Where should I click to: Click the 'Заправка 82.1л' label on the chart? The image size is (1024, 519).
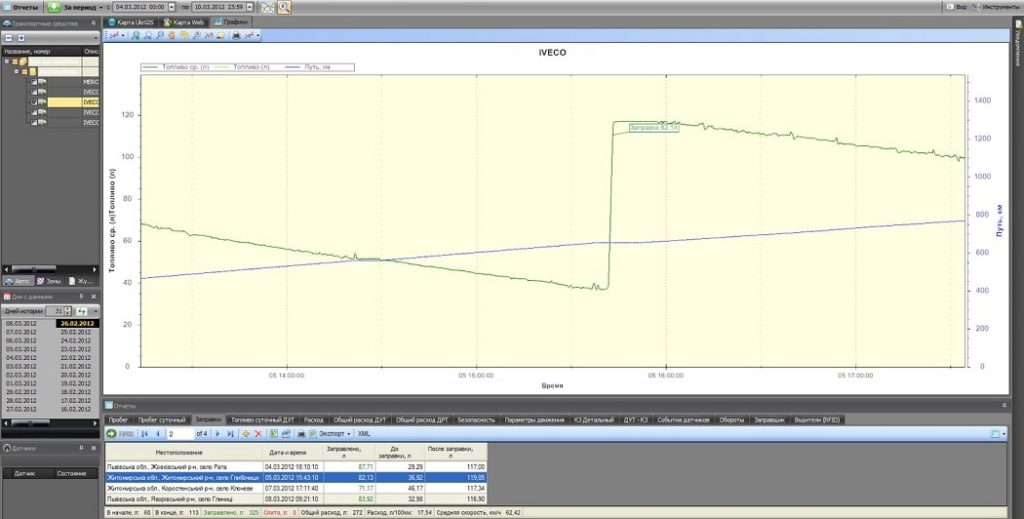coord(654,128)
